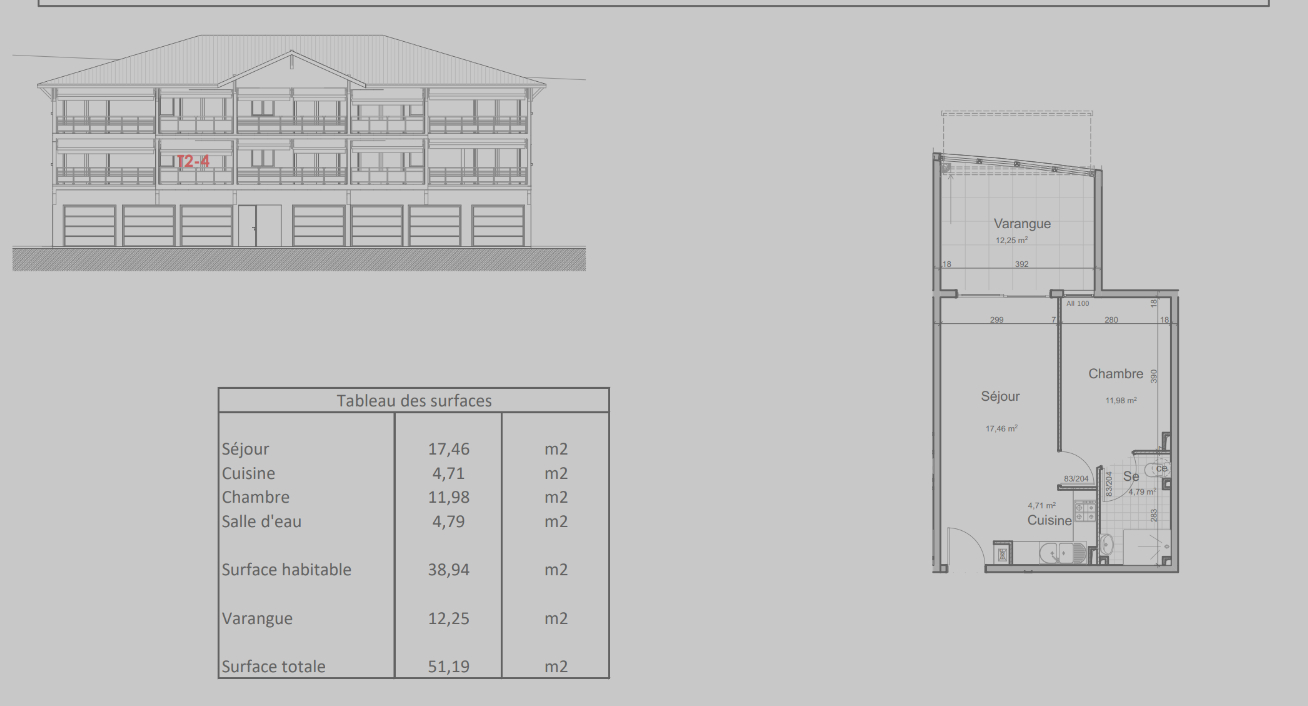Select the Chambre room label on plan

tap(1115, 374)
